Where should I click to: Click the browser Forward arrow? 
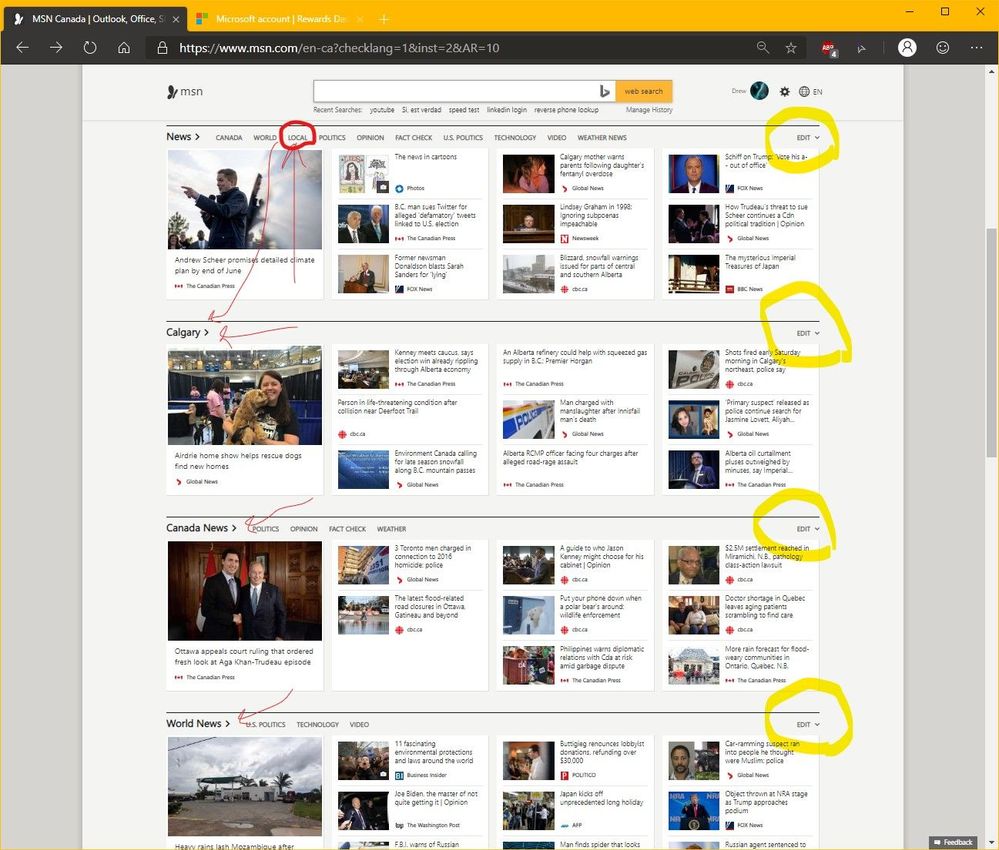point(56,48)
